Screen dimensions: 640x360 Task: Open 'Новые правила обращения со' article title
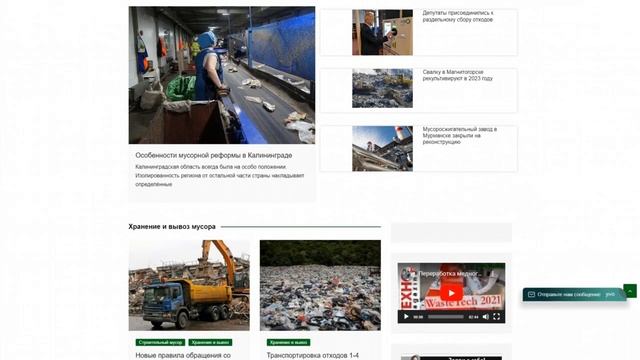(183, 356)
